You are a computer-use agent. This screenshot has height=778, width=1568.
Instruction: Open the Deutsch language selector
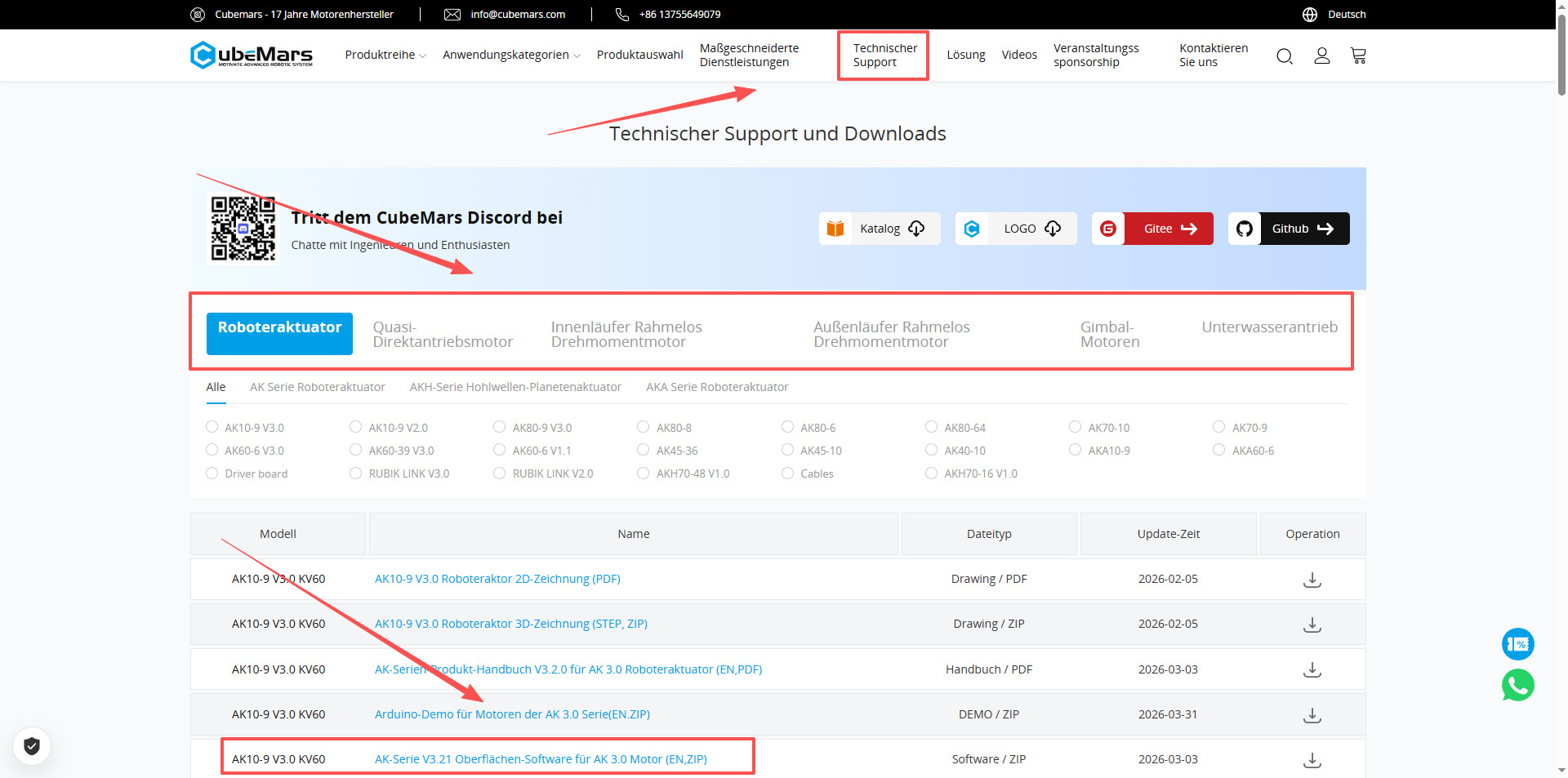coord(1334,15)
